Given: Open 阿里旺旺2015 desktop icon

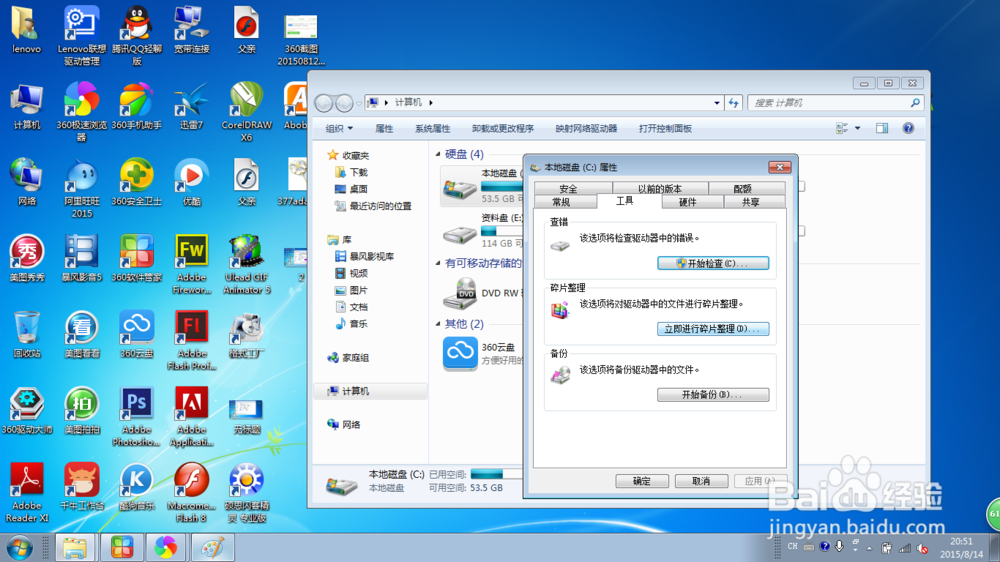Looking at the screenshot, I should (82, 188).
